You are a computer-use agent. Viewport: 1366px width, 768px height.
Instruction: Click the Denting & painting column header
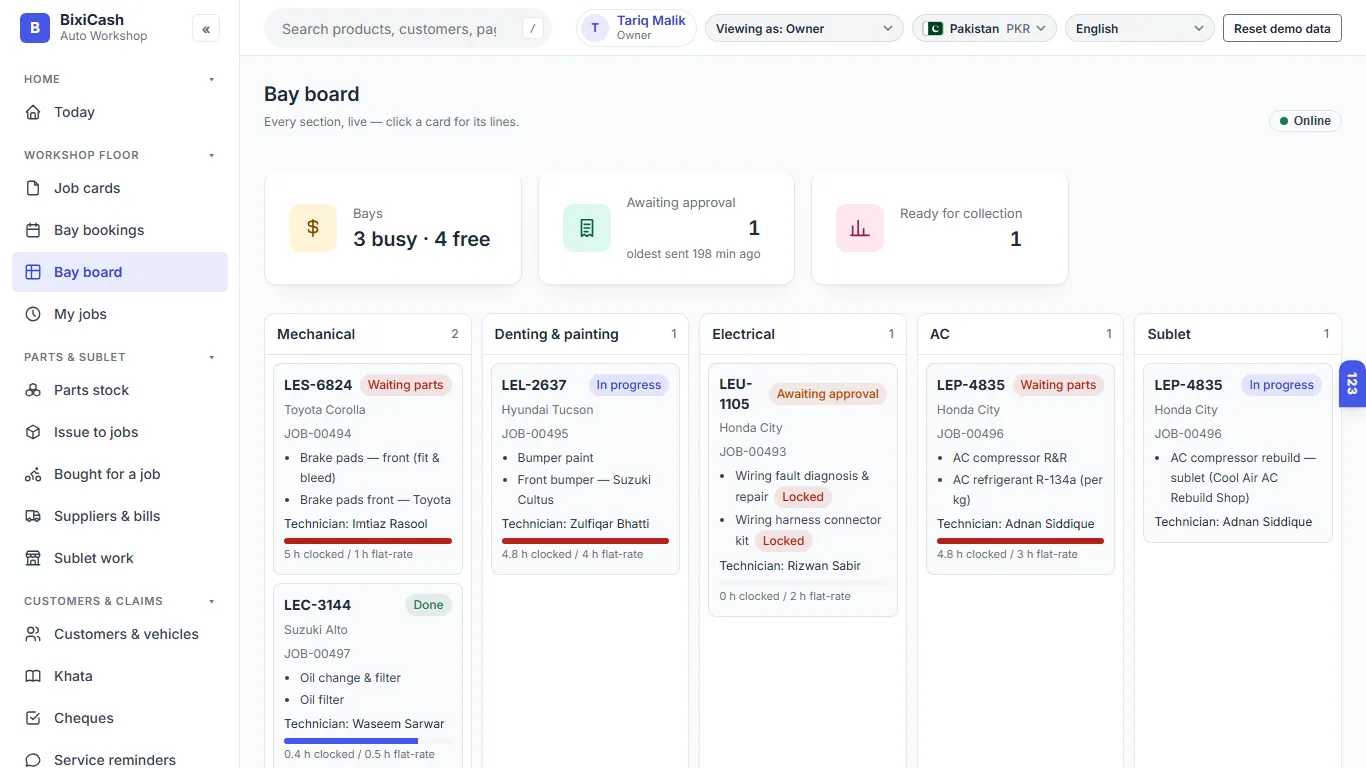(585, 334)
